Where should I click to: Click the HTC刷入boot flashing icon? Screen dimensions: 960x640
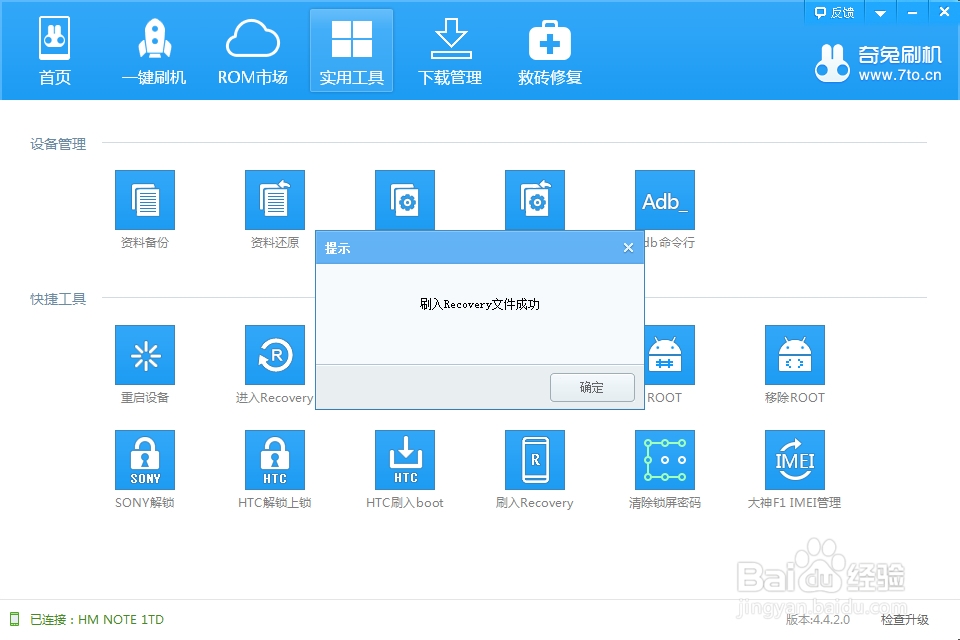[x=405, y=460]
